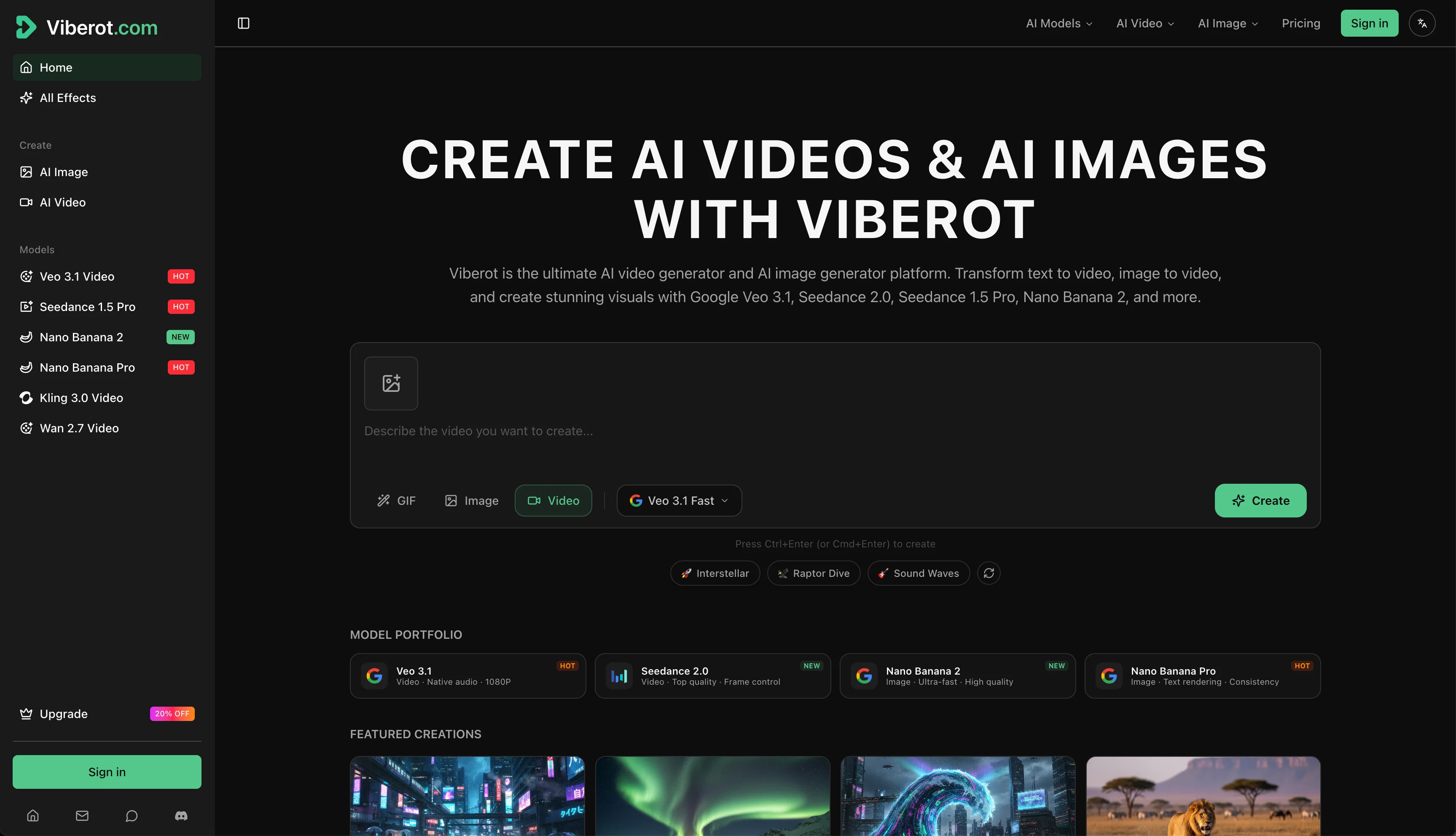1456x836 pixels.
Task: Open All Effects in the sidebar
Action: click(x=107, y=98)
